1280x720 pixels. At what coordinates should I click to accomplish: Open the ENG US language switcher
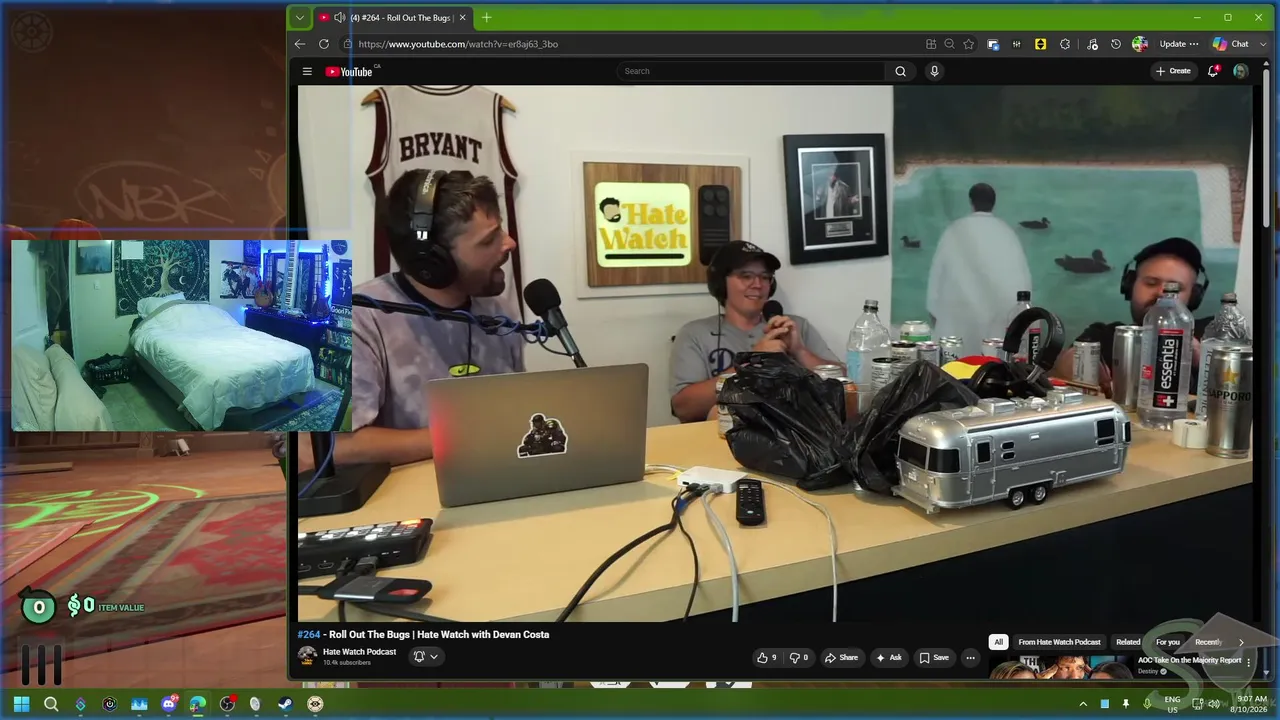coord(1172,704)
